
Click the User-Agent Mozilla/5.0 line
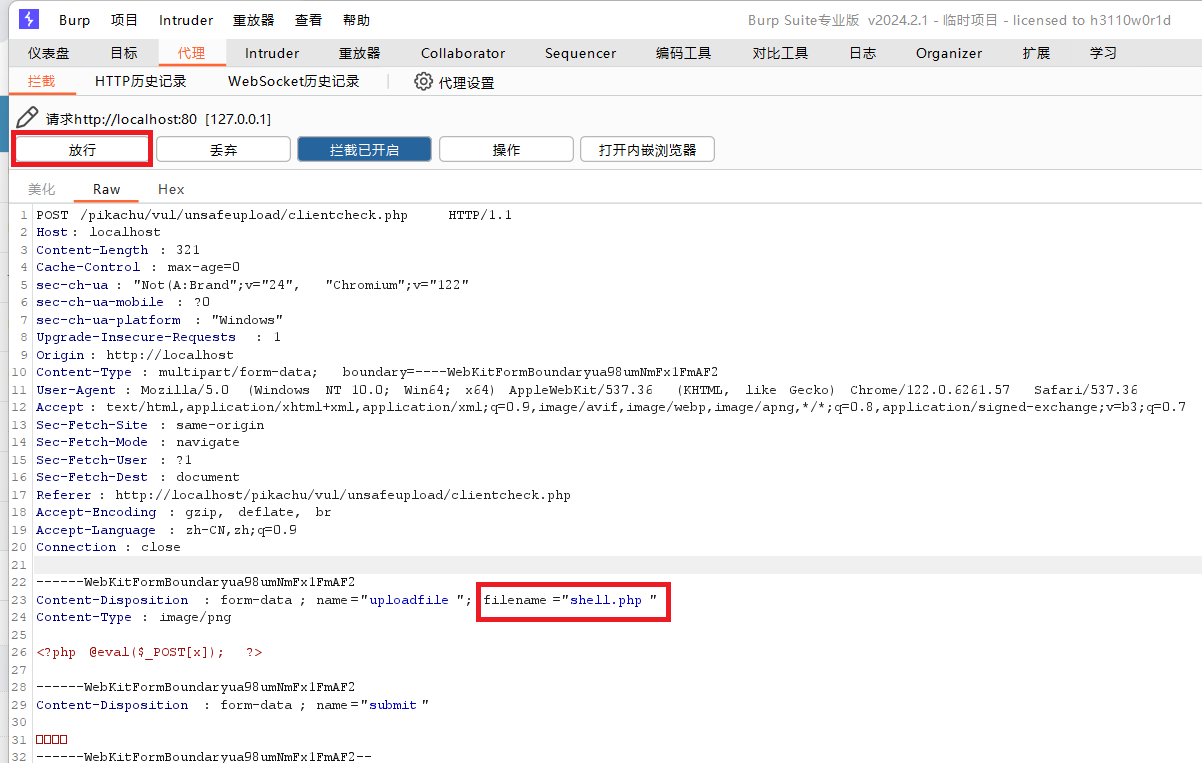(x=587, y=390)
